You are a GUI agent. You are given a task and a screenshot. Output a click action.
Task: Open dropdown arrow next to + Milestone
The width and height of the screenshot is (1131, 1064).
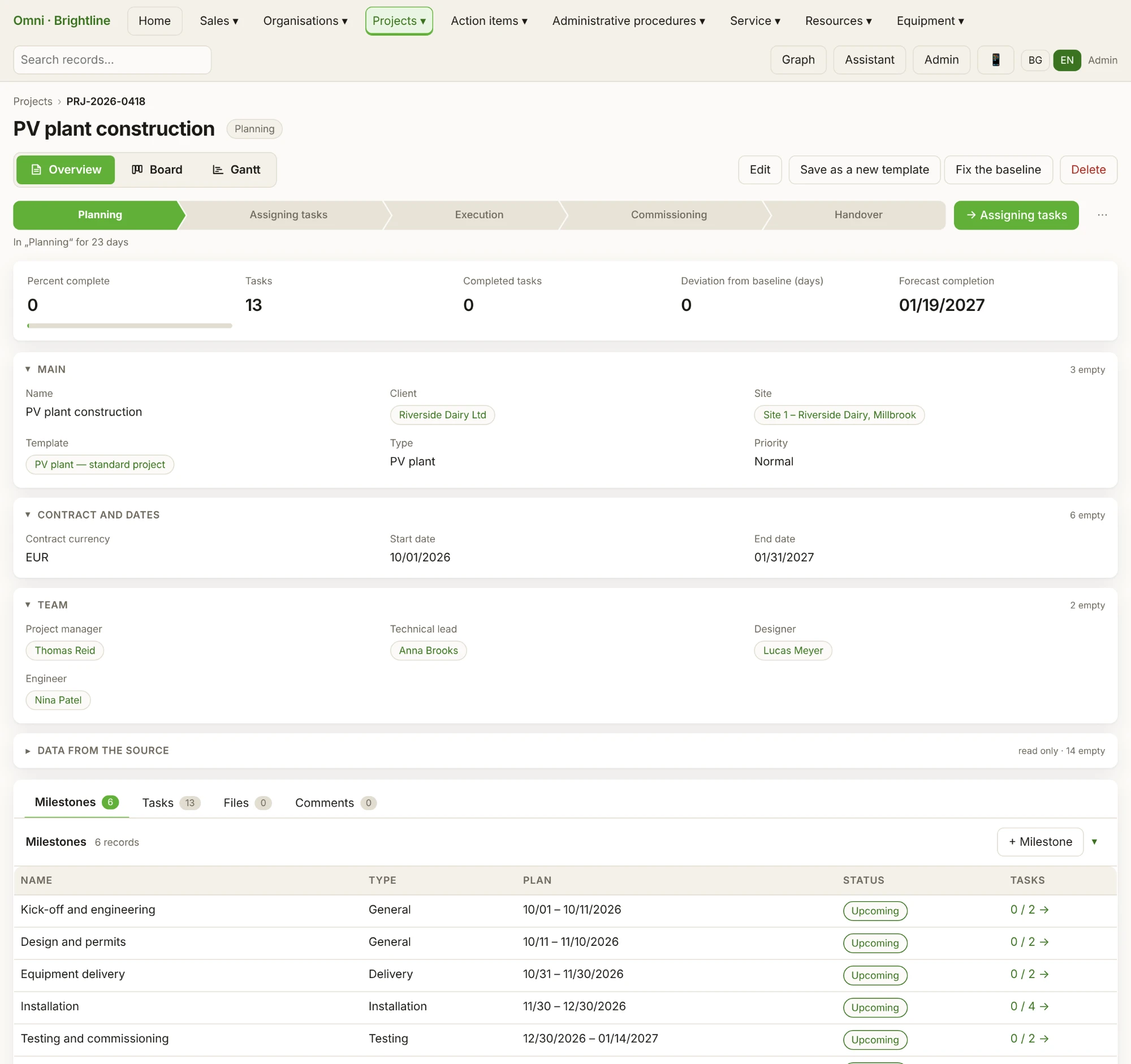pos(1094,842)
